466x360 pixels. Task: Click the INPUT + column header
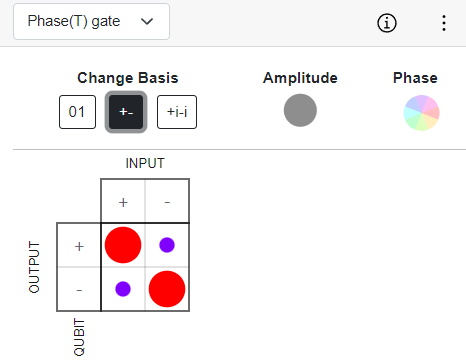tap(123, 201)
